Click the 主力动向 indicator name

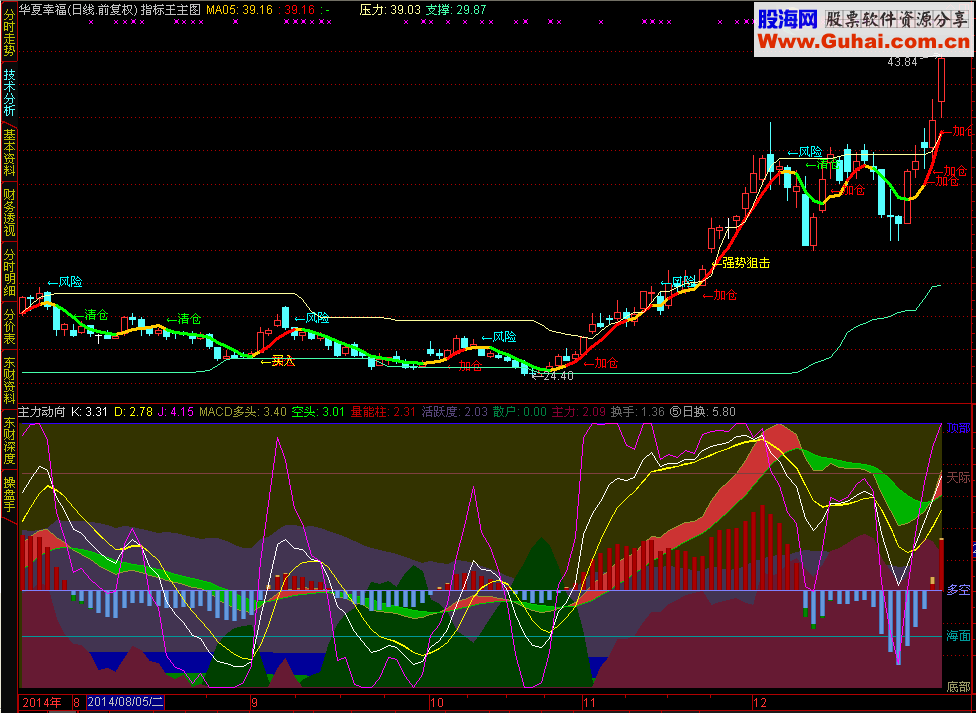(42, 411)
